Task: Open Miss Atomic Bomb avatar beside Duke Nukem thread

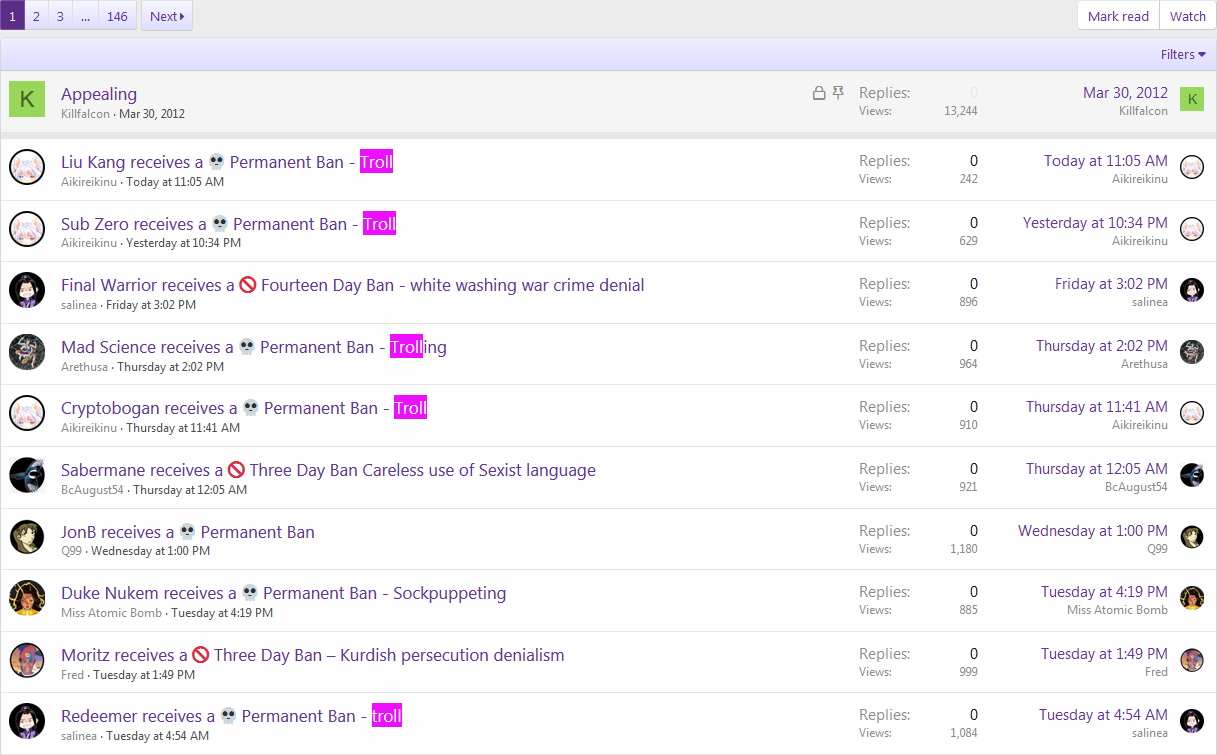Action: click(x=27, y=598)
